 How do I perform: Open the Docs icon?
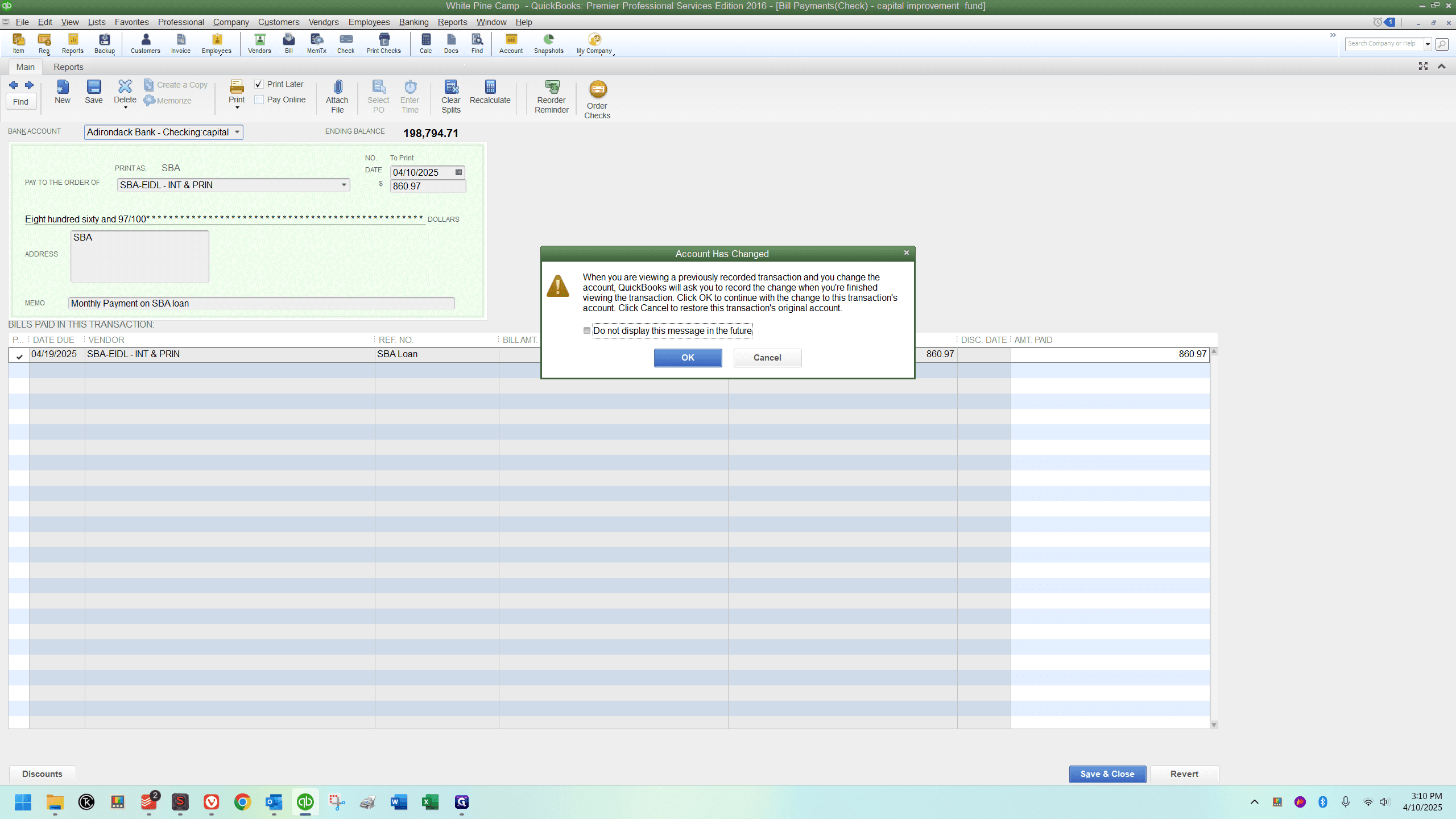(451, 43)
